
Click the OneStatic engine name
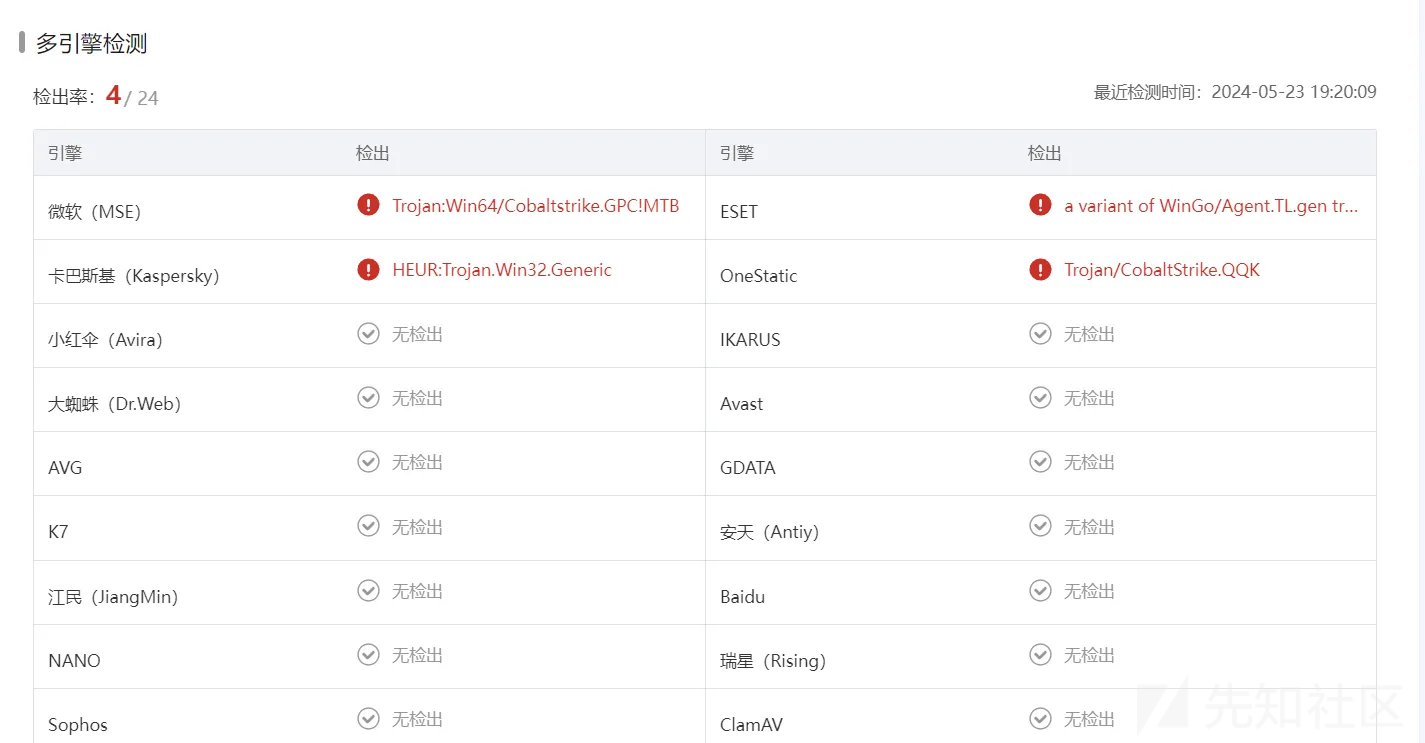[759, 276]
